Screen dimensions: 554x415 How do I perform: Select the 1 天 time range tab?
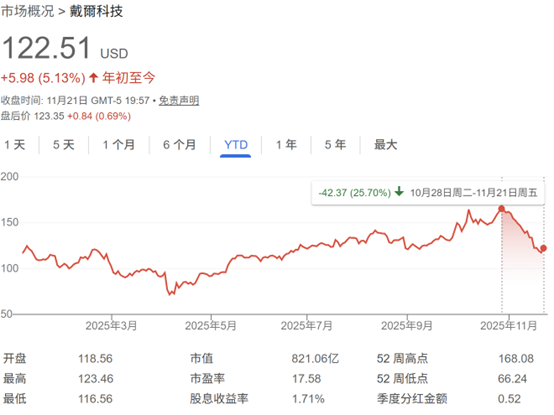click(15, 145)
